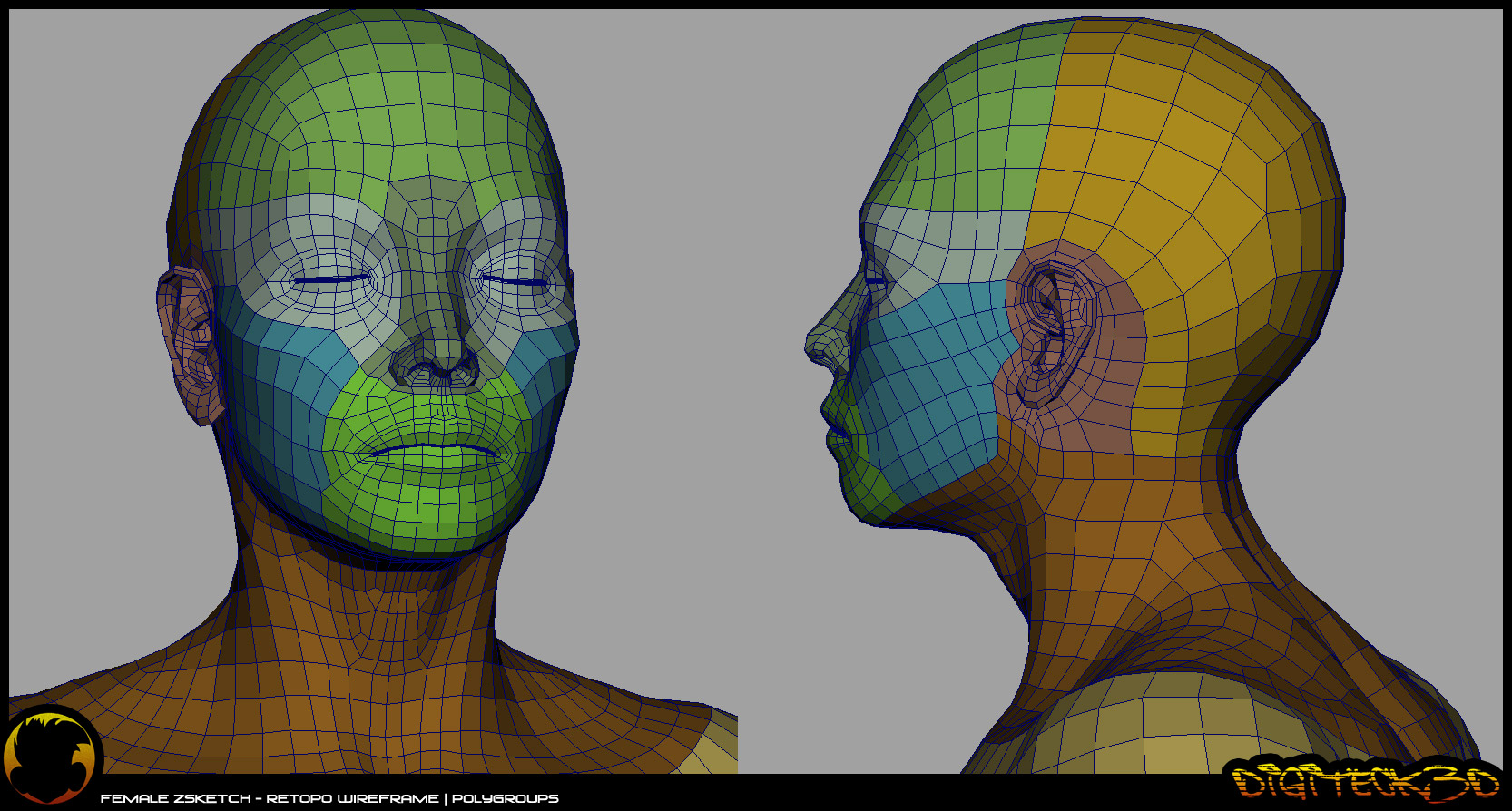Select the front-view wireframe head render
Screen dimensions: 1512x811
coord(373,391)
